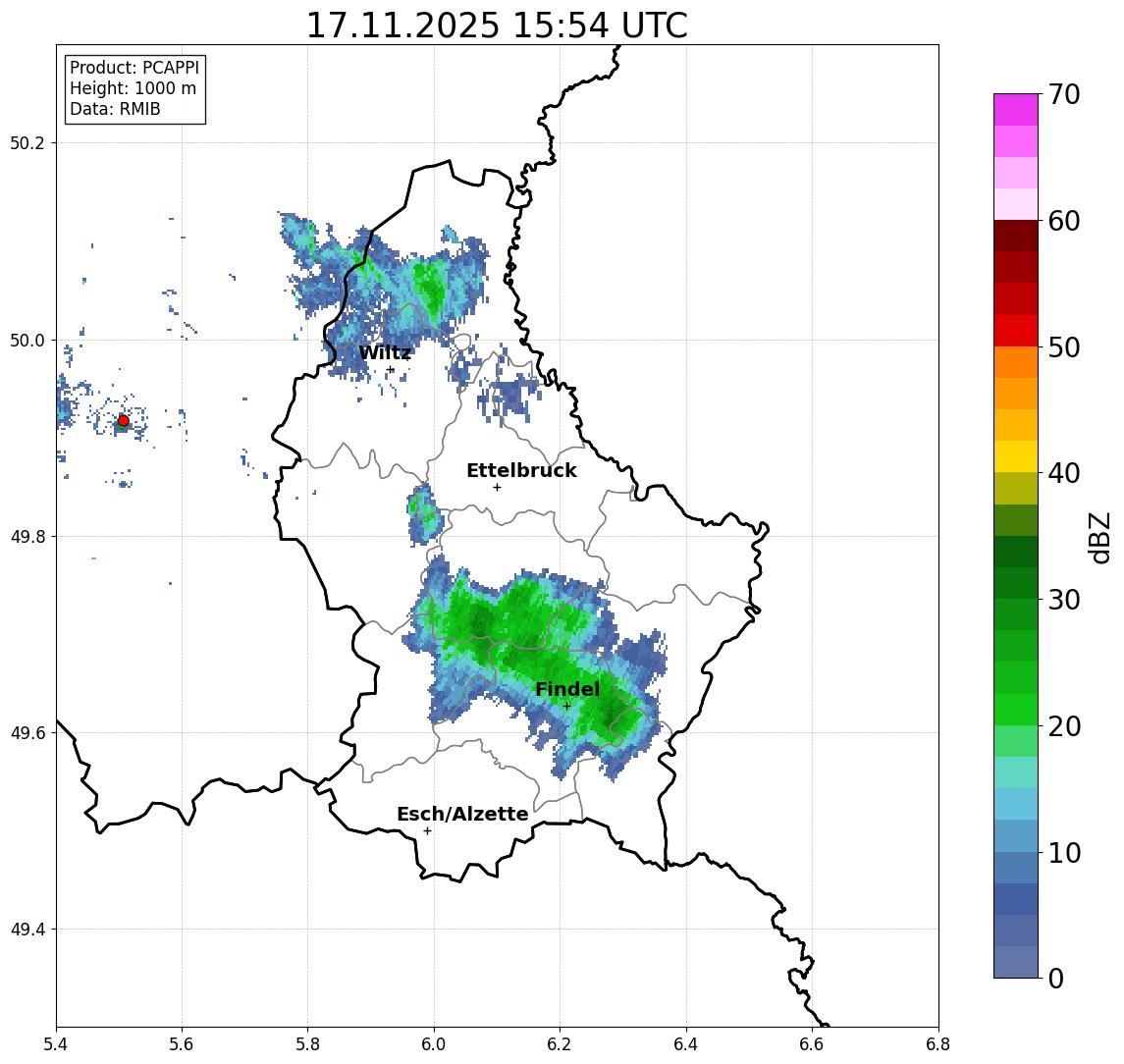This screenshot has width=1124, height=1064.
Task: Click the latitude tick label 49.4
Action: click(27, 930)
